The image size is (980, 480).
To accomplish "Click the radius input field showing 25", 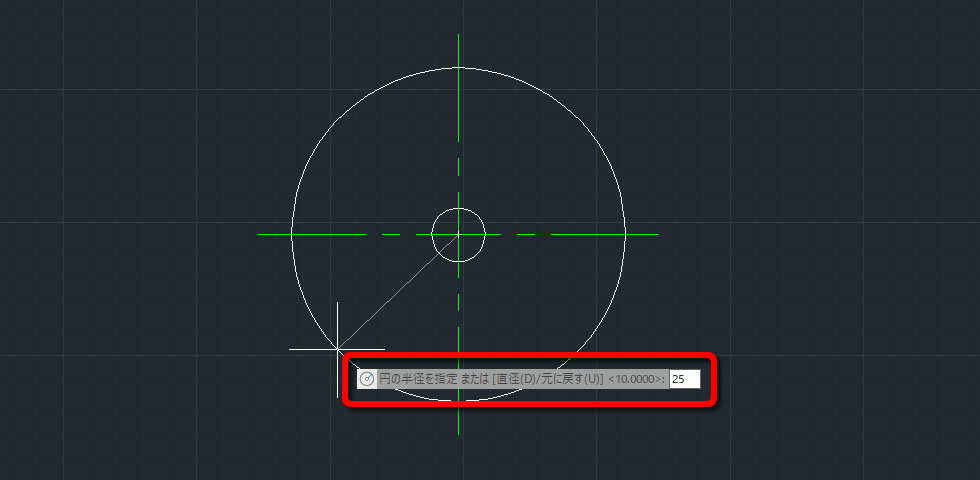I will [685, 379].
